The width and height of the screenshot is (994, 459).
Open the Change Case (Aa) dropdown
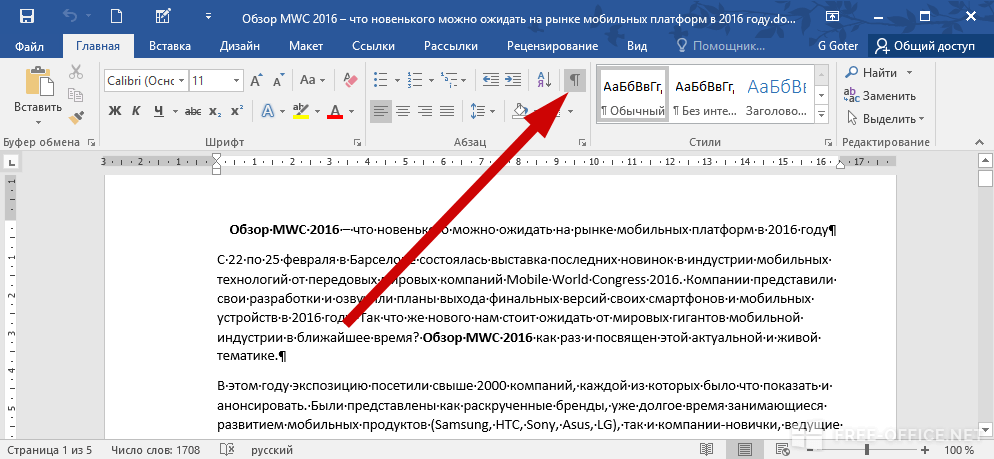point(313,81)
